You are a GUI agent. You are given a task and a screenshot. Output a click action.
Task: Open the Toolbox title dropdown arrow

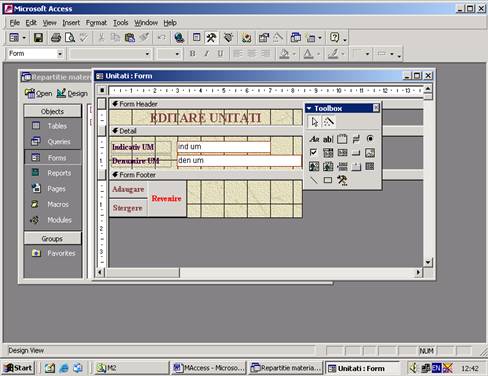(309, 108)
